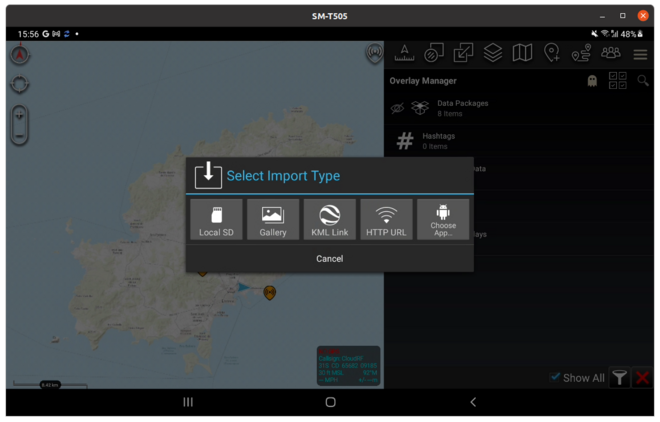Open the contacts group icon
660x422 pixels.
pos(611,53)
